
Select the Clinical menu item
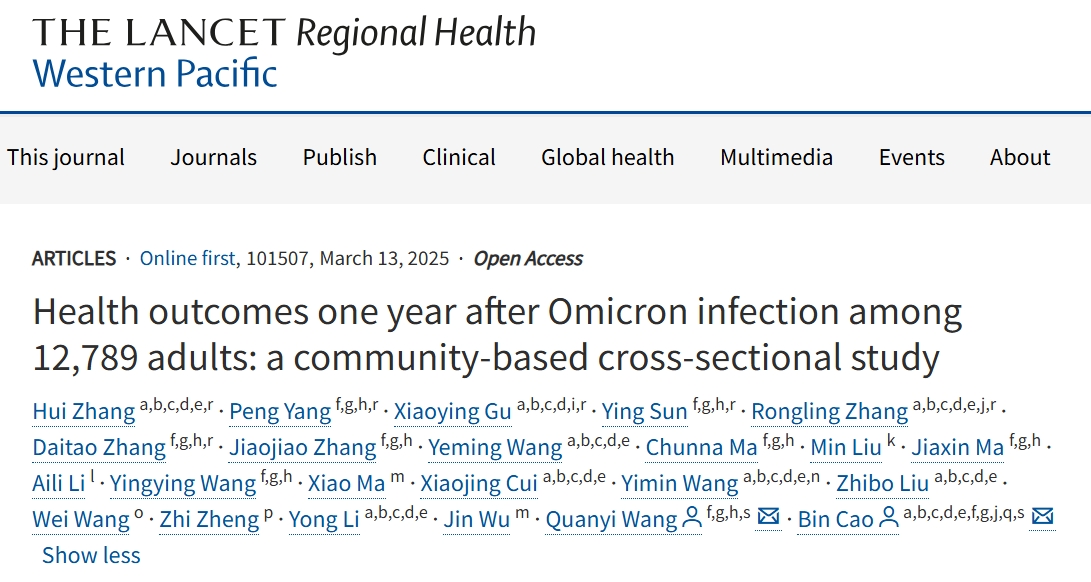459,157
